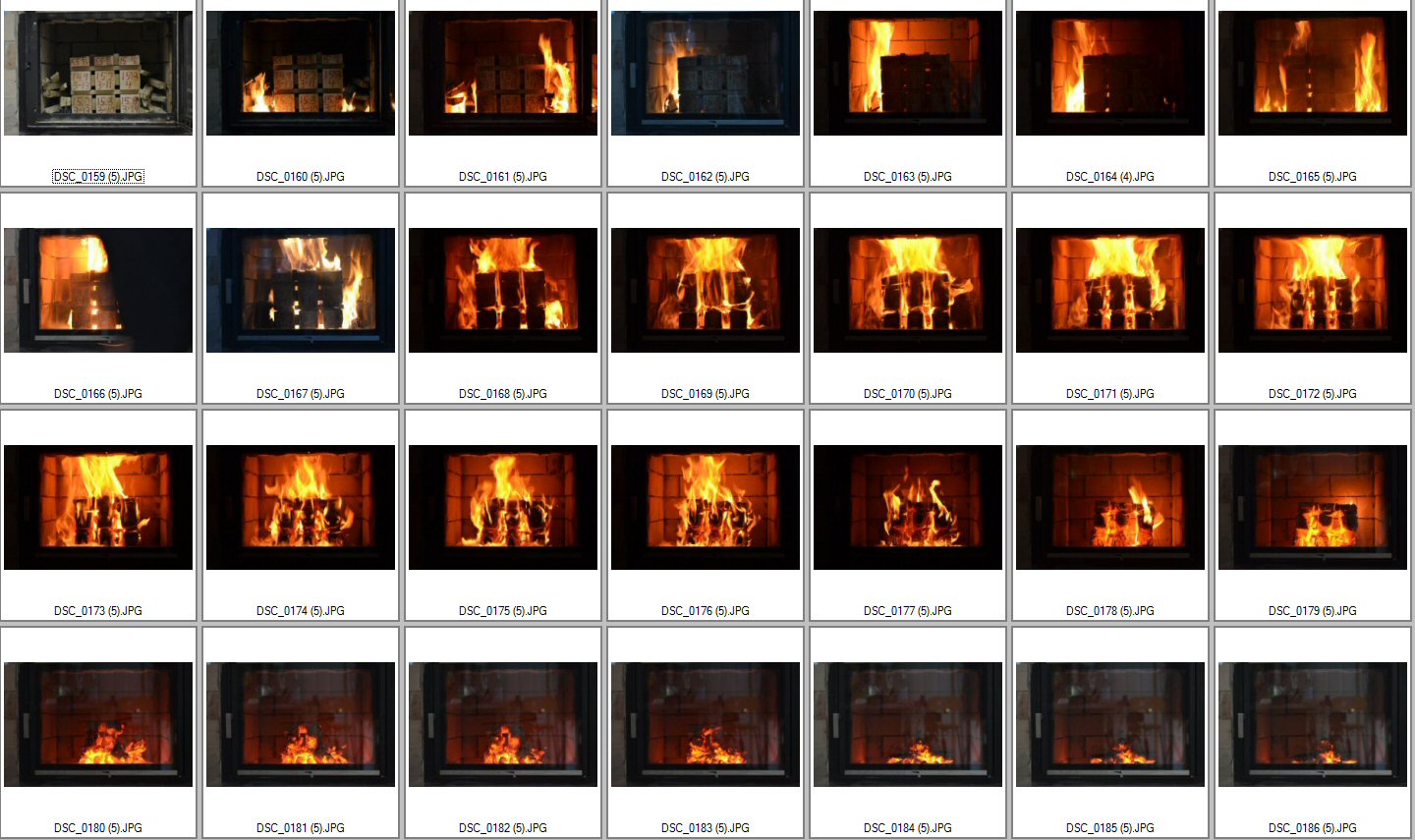This screenshot has height=840, width=1415.
Task: Click the filename label DSC_0165 (5).JPG
Action: tap(1313, 177)
